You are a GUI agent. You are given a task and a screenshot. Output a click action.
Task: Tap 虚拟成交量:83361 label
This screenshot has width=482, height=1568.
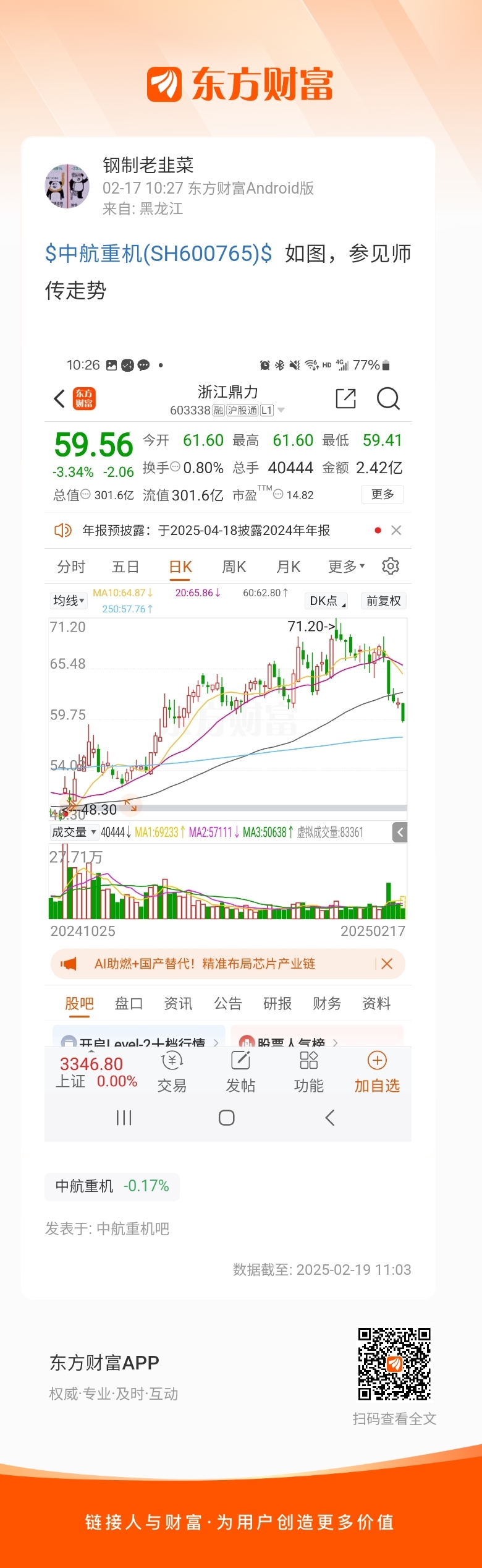[x=330, y=833]
